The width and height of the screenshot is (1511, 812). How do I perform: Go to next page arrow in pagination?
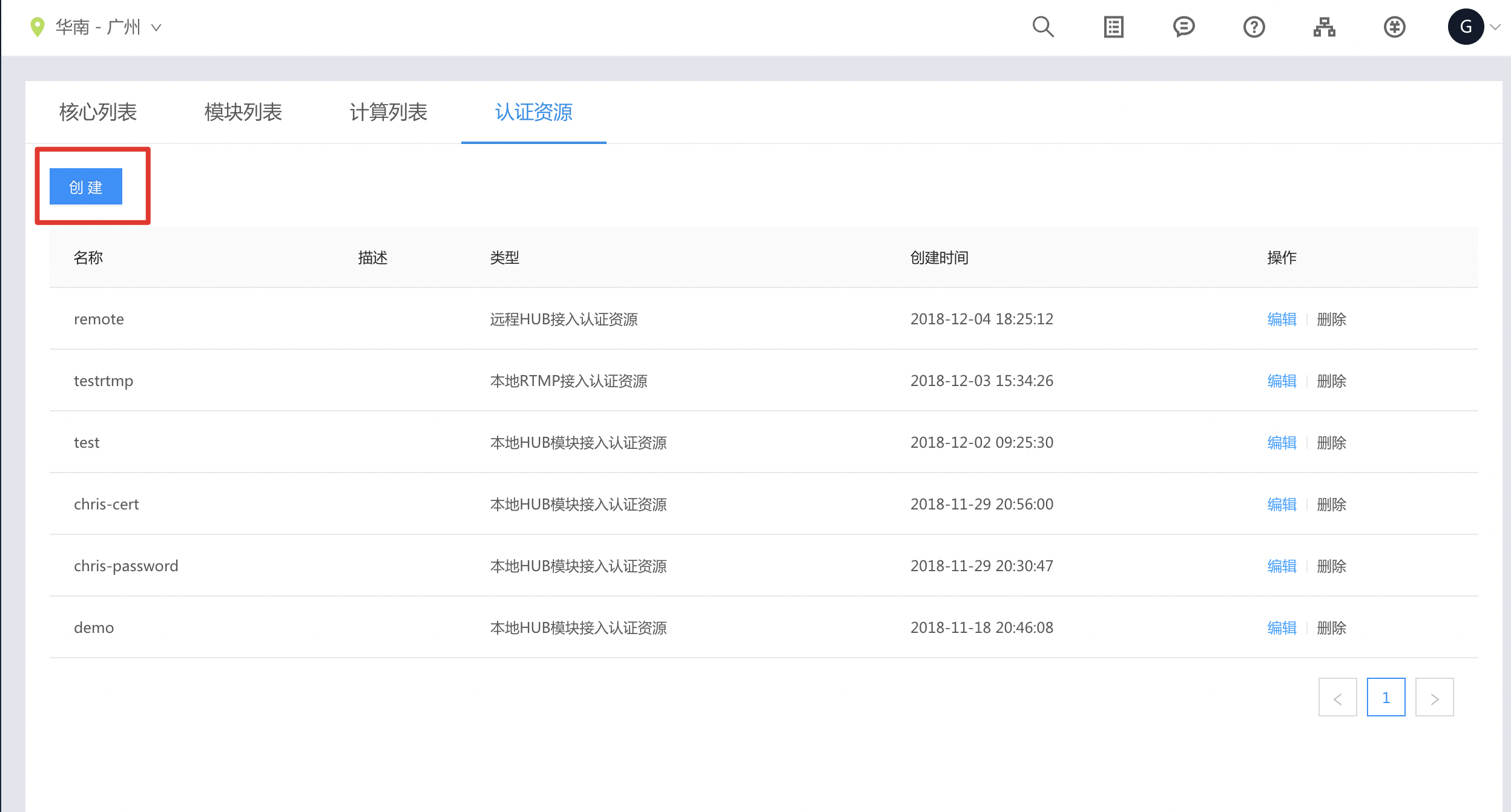coord(1434,698)
